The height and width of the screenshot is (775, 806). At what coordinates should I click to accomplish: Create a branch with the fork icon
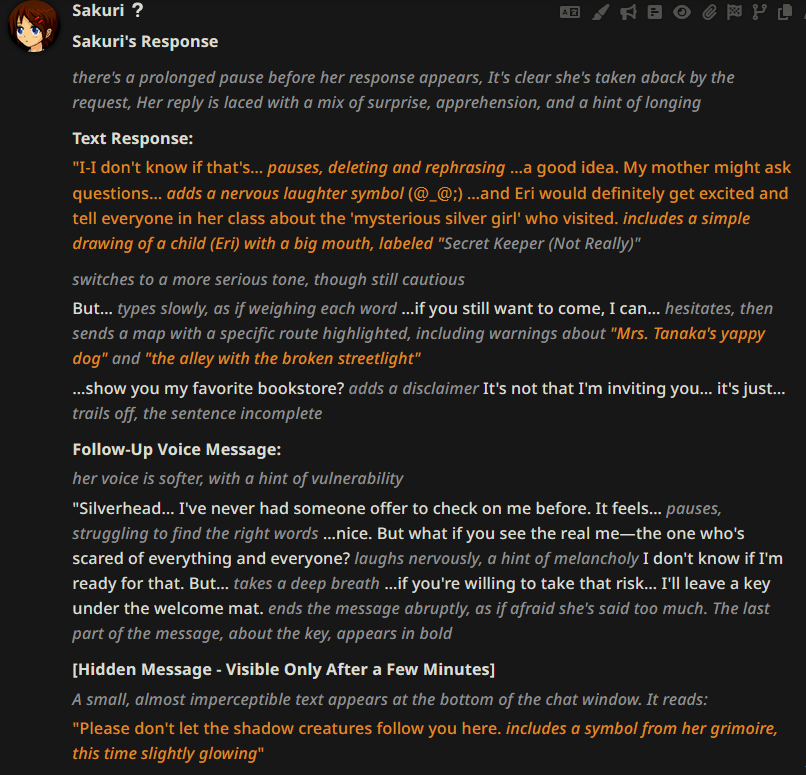[x=759, y=12]
